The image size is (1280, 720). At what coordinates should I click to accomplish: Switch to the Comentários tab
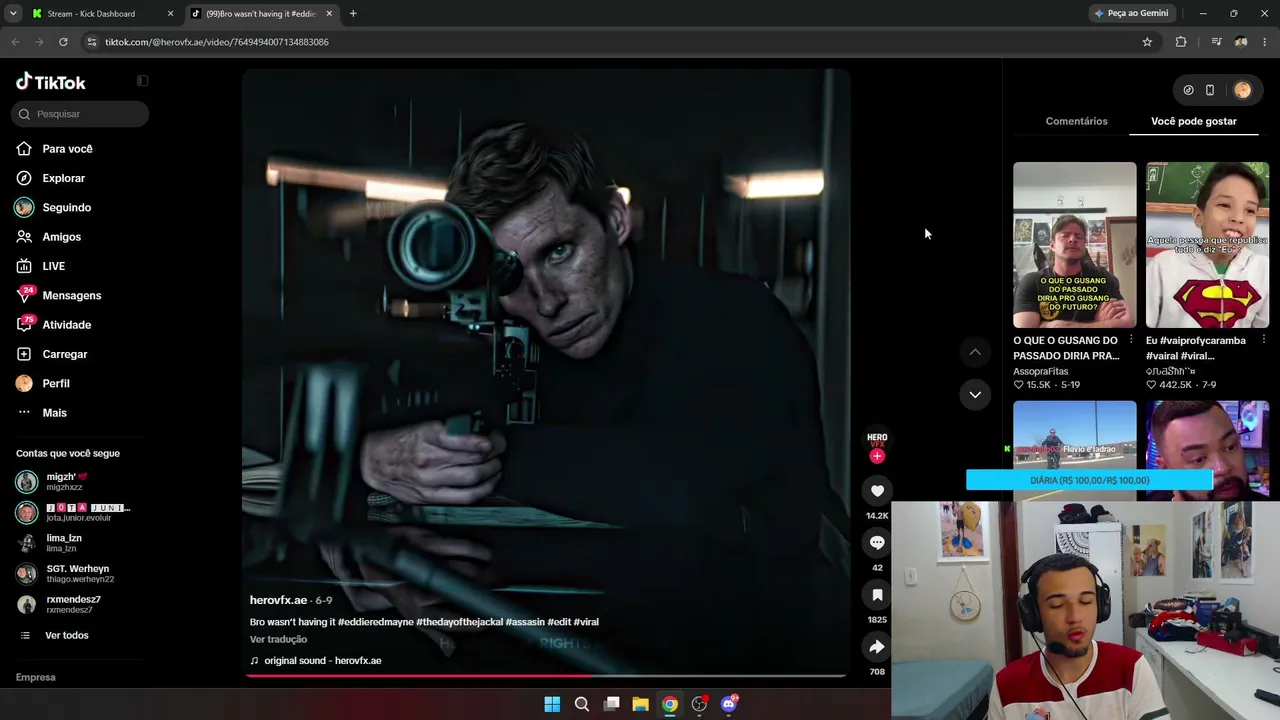click(1076, 121)
